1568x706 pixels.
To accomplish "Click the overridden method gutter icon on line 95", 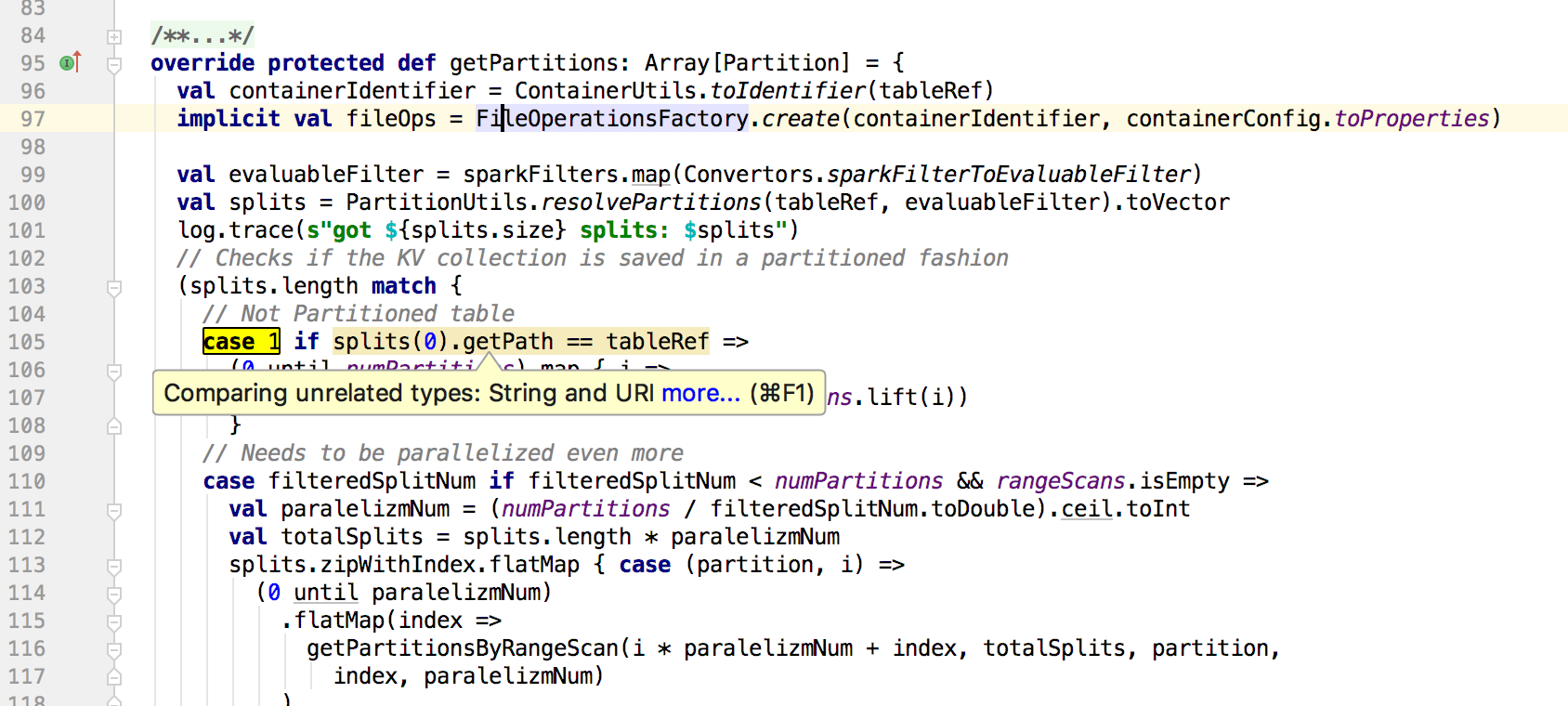I will pos(70,62).
